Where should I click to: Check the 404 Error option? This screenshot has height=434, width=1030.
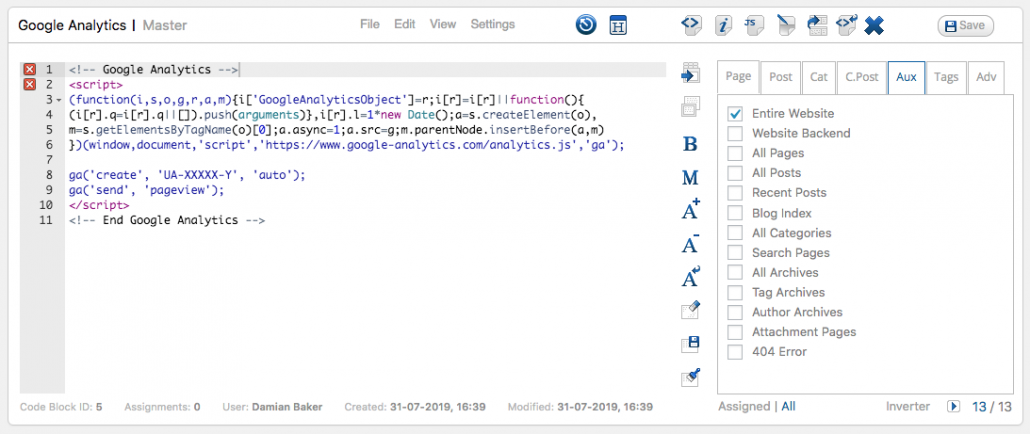(x=735, y=352)
